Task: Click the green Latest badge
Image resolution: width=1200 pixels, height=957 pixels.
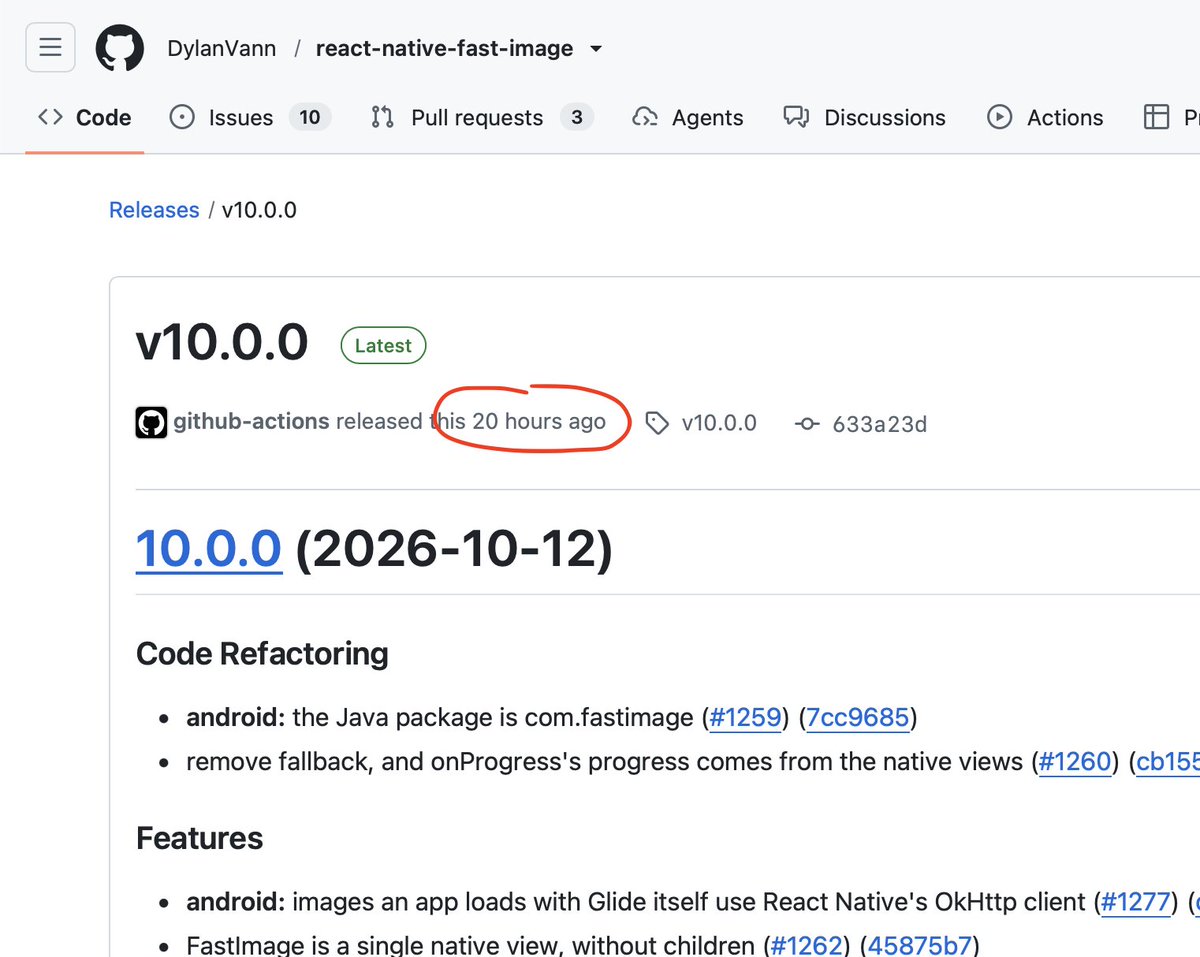Action: (x=383, y=346)
